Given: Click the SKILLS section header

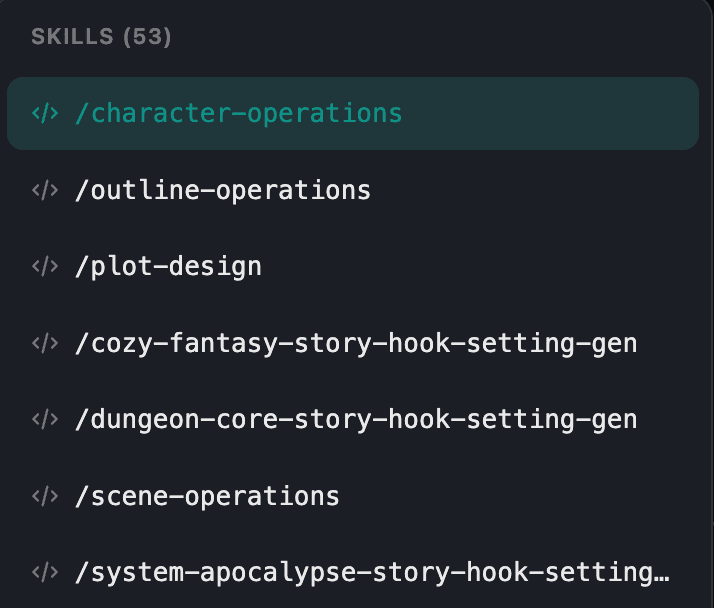Looking at the screenshot, I should [x=72, y=37].
